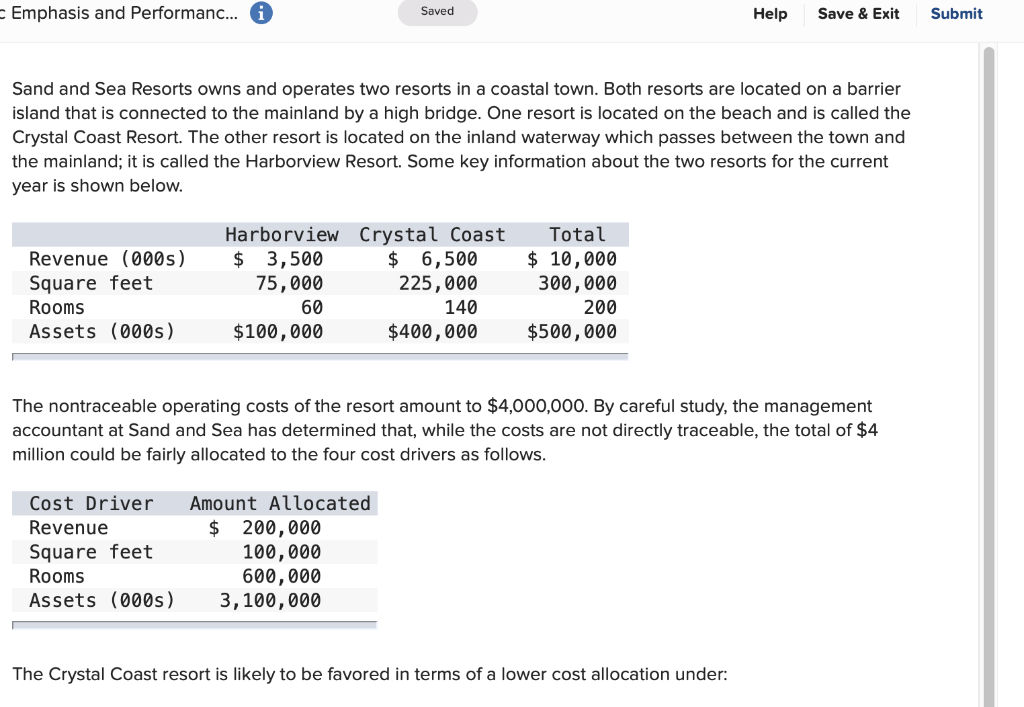Click the Saved status indicator
Image resolution: width=1024 pixels, height=707 pixels.
click(x=437, y=12)
